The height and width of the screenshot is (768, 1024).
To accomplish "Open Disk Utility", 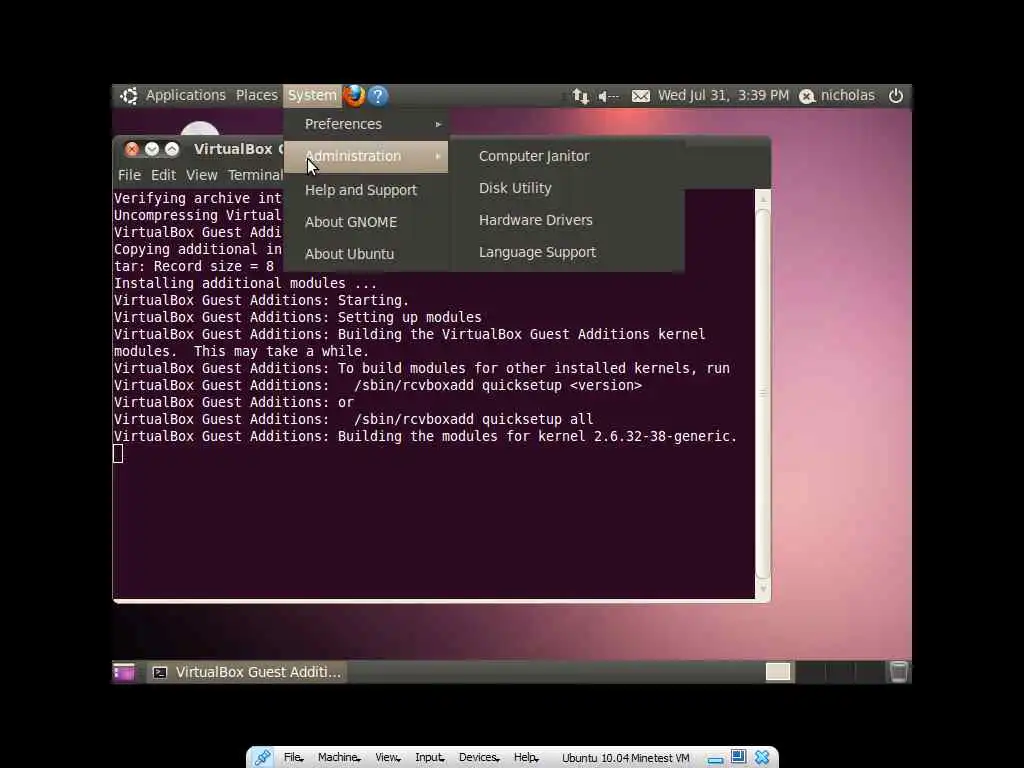I will (x=567, y=188).
